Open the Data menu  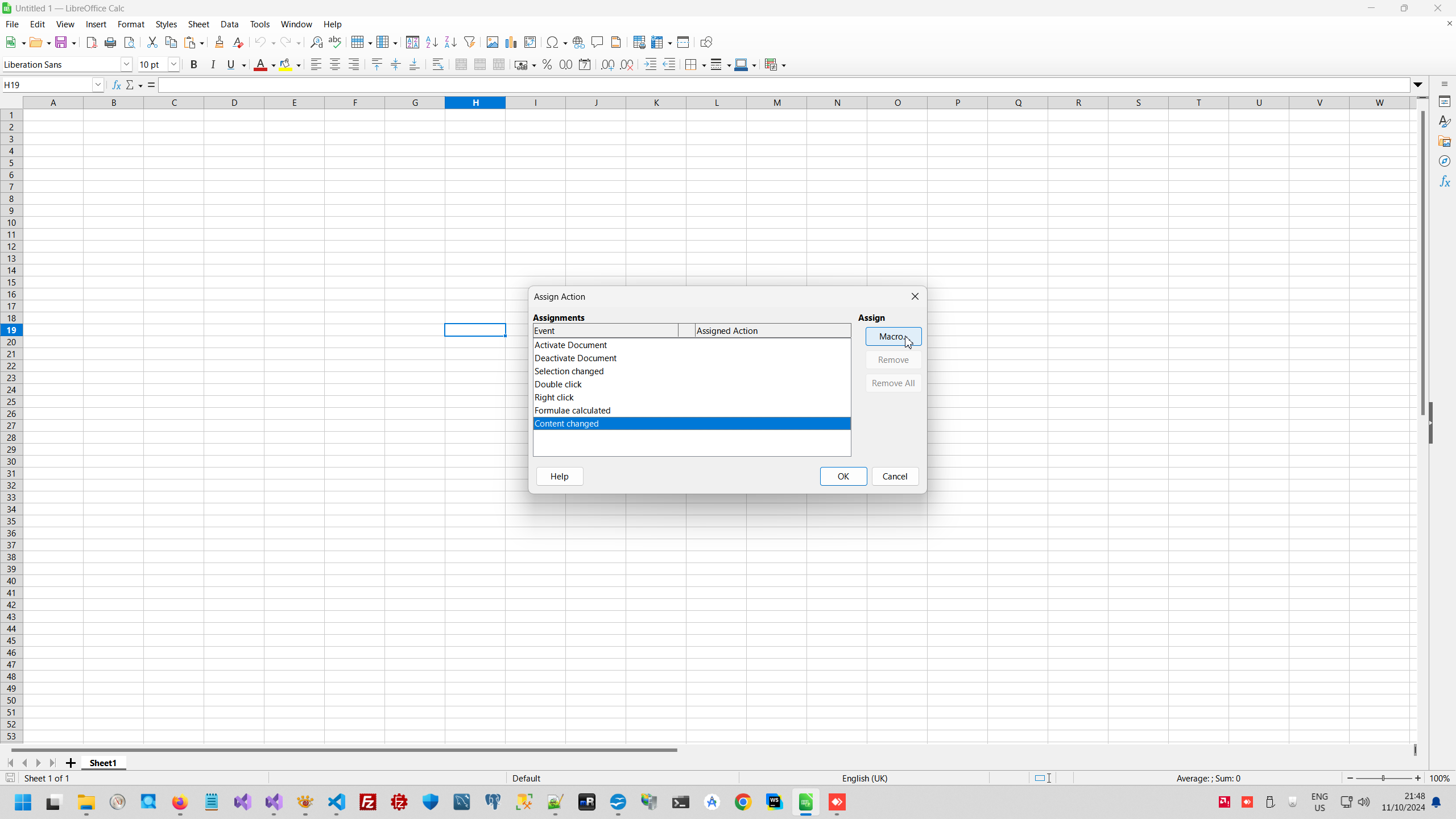229,24
